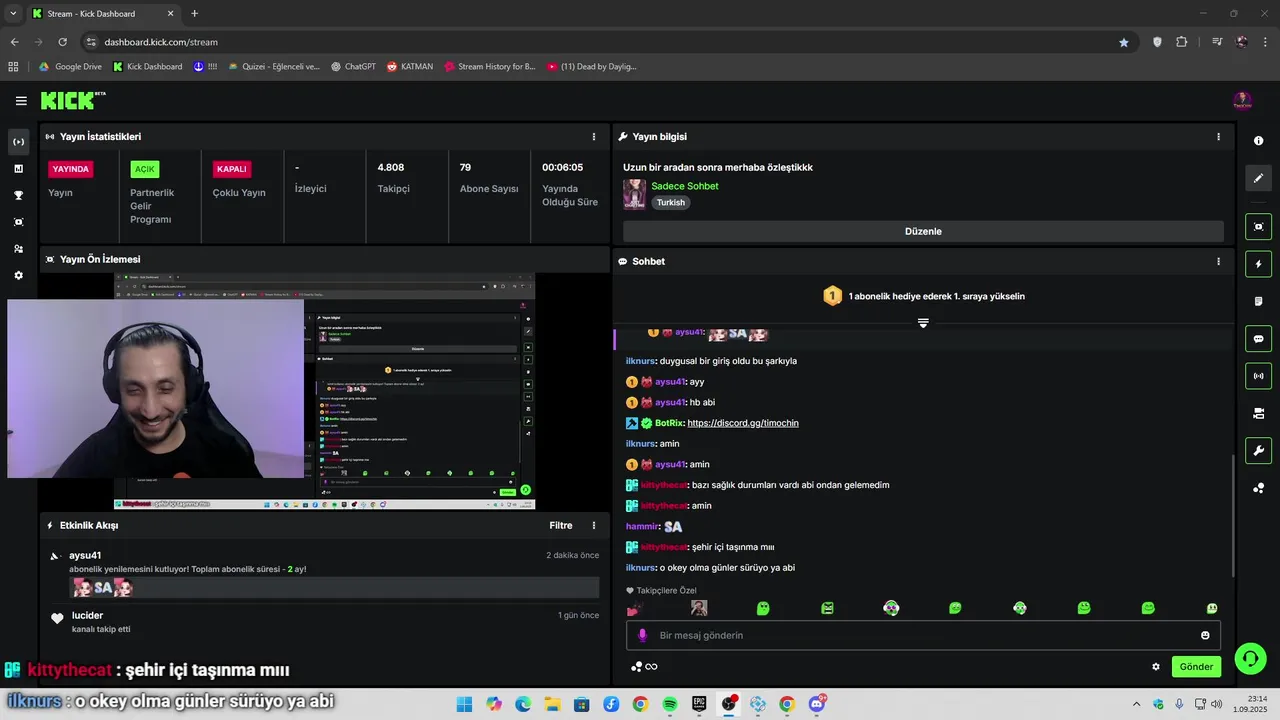
Task: Open the settings gear in left sidebar
Action: coord(18,275)
